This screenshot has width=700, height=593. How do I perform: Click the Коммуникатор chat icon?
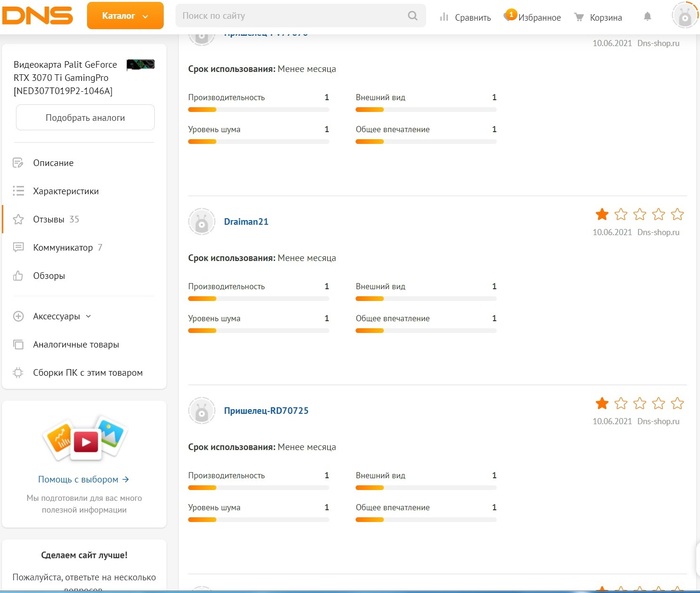[x=18, y=247]
